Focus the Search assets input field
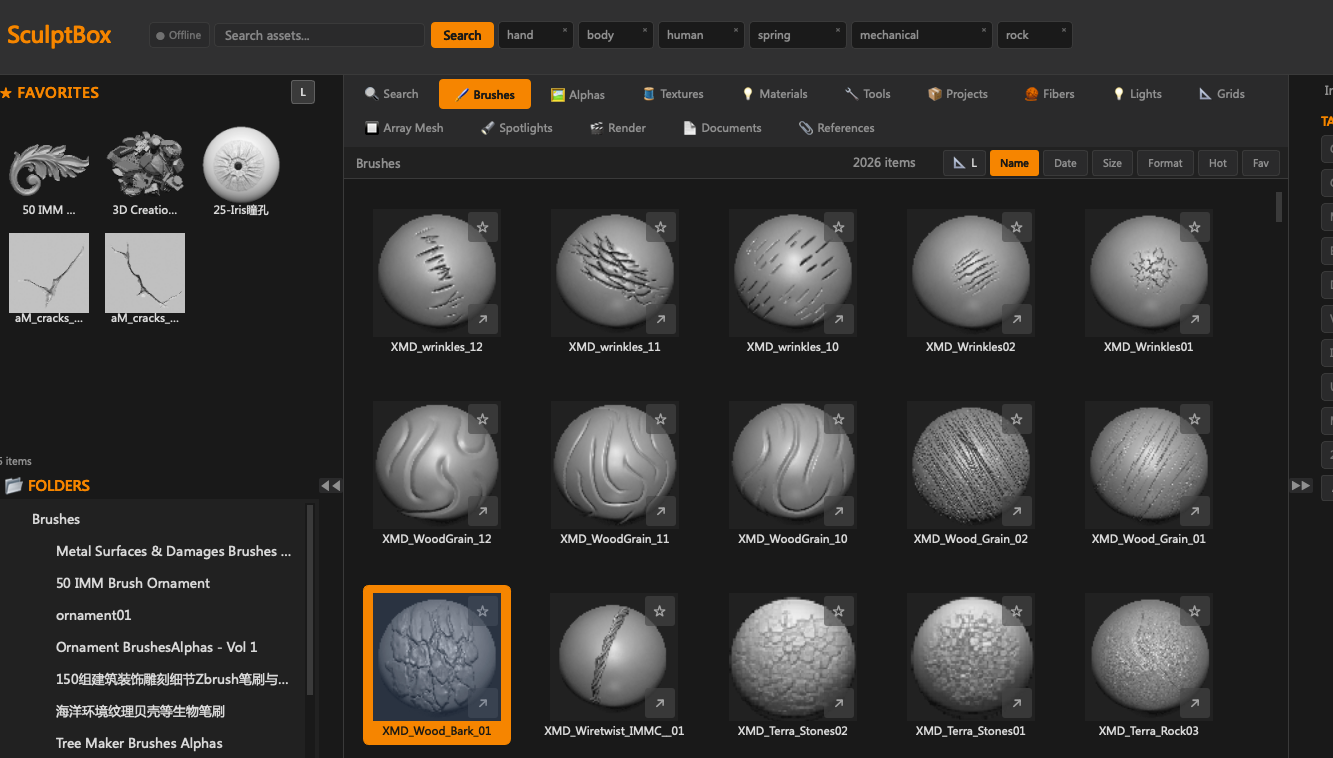Image resolution: width=1333 pixels, height=758 pixels. tap(319, 35)
